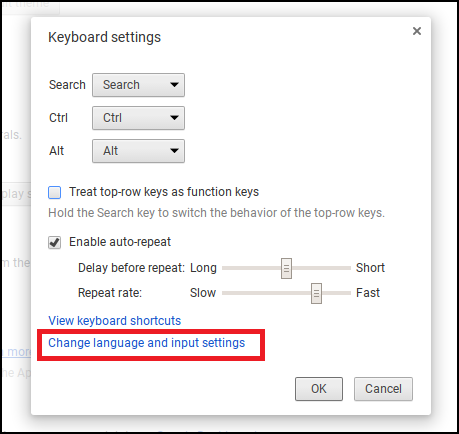Click the 'Enable auto-repeat' label text
The width and height of the screenshot is (459, 434).
[x=120, y=242]
